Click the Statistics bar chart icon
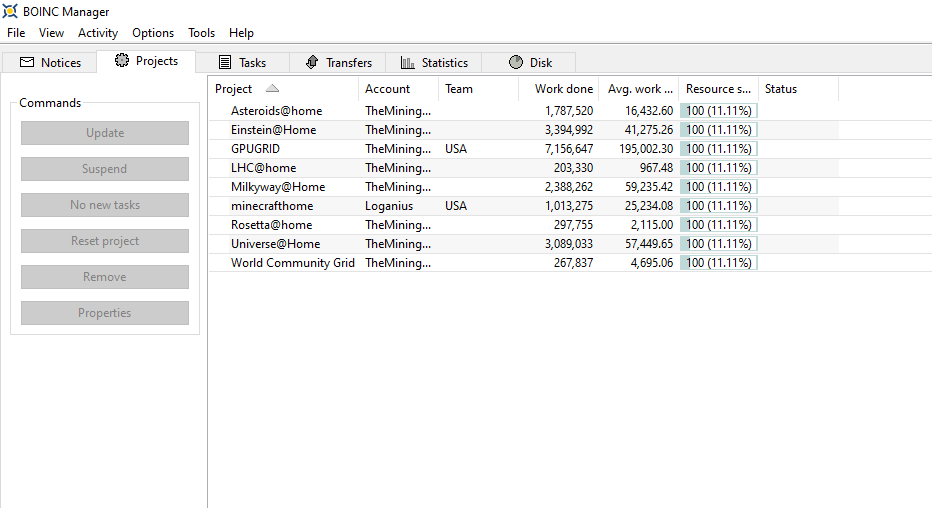 [x=408, y=62]
